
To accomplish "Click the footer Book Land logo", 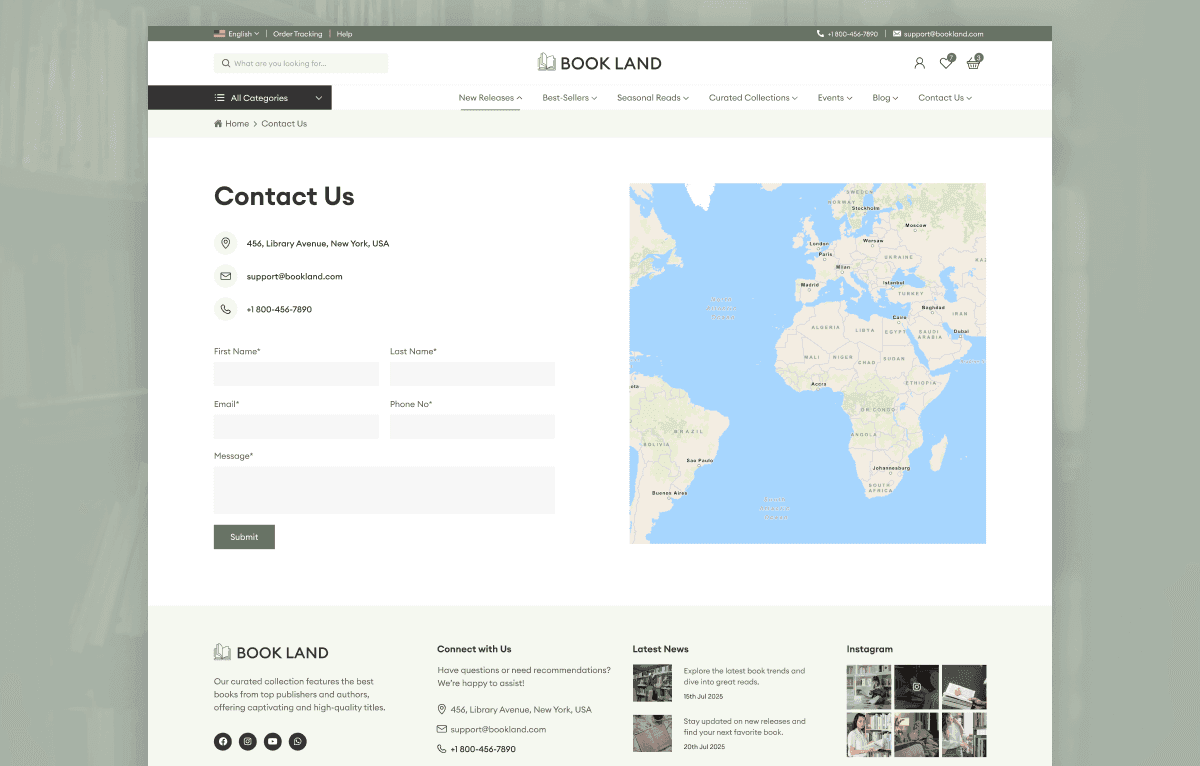I will [x=271, y=652].
